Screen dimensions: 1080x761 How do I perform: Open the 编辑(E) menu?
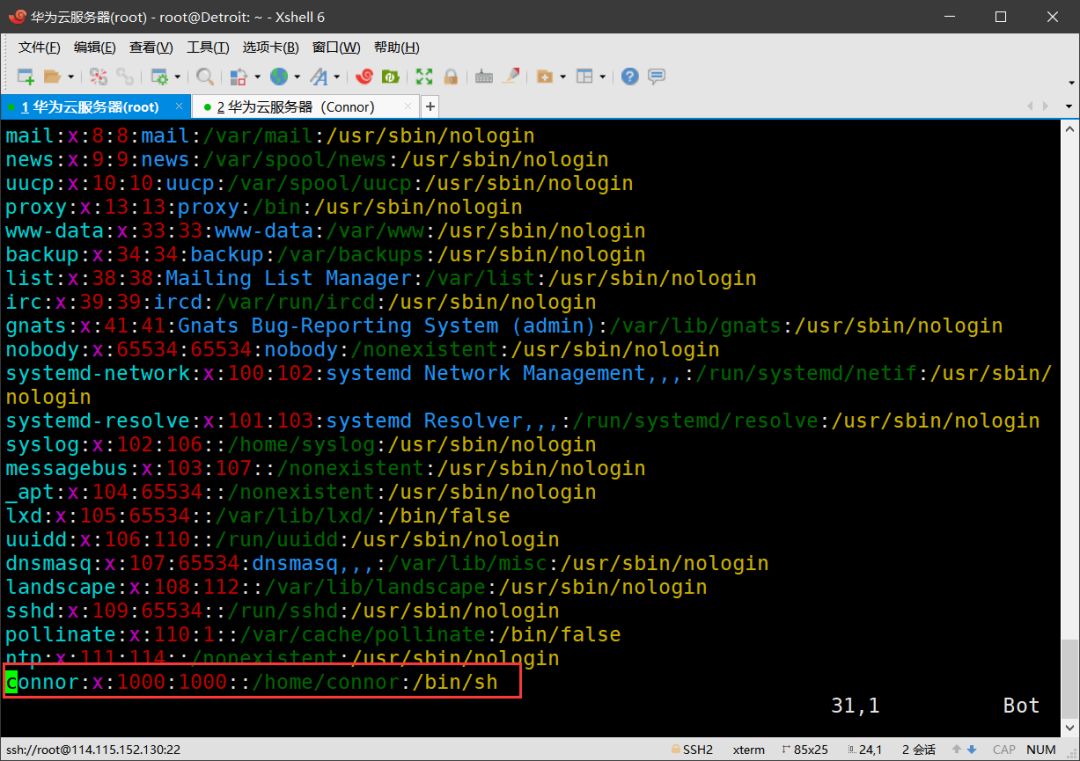pyautogui.click(x=94, y=48)
